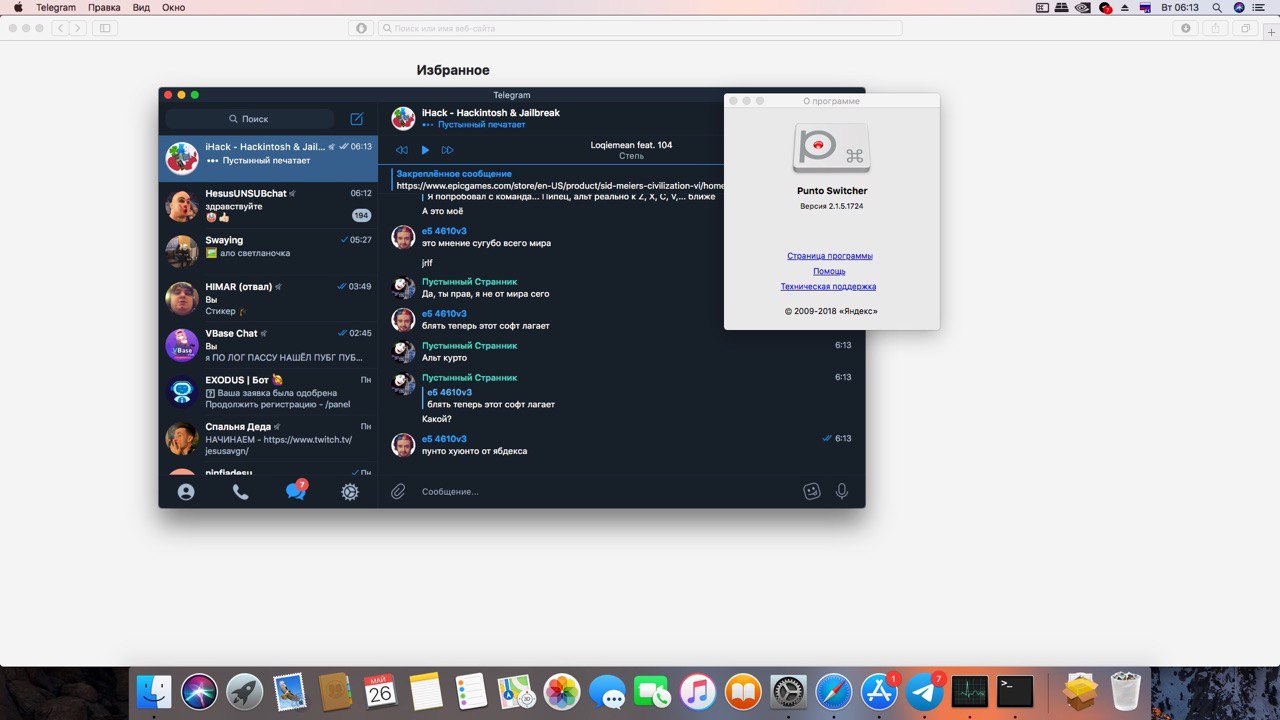Click the Telegram Поиск search field
The height and width of the screenshot is (720, 1280).
(x=250, y=119)
